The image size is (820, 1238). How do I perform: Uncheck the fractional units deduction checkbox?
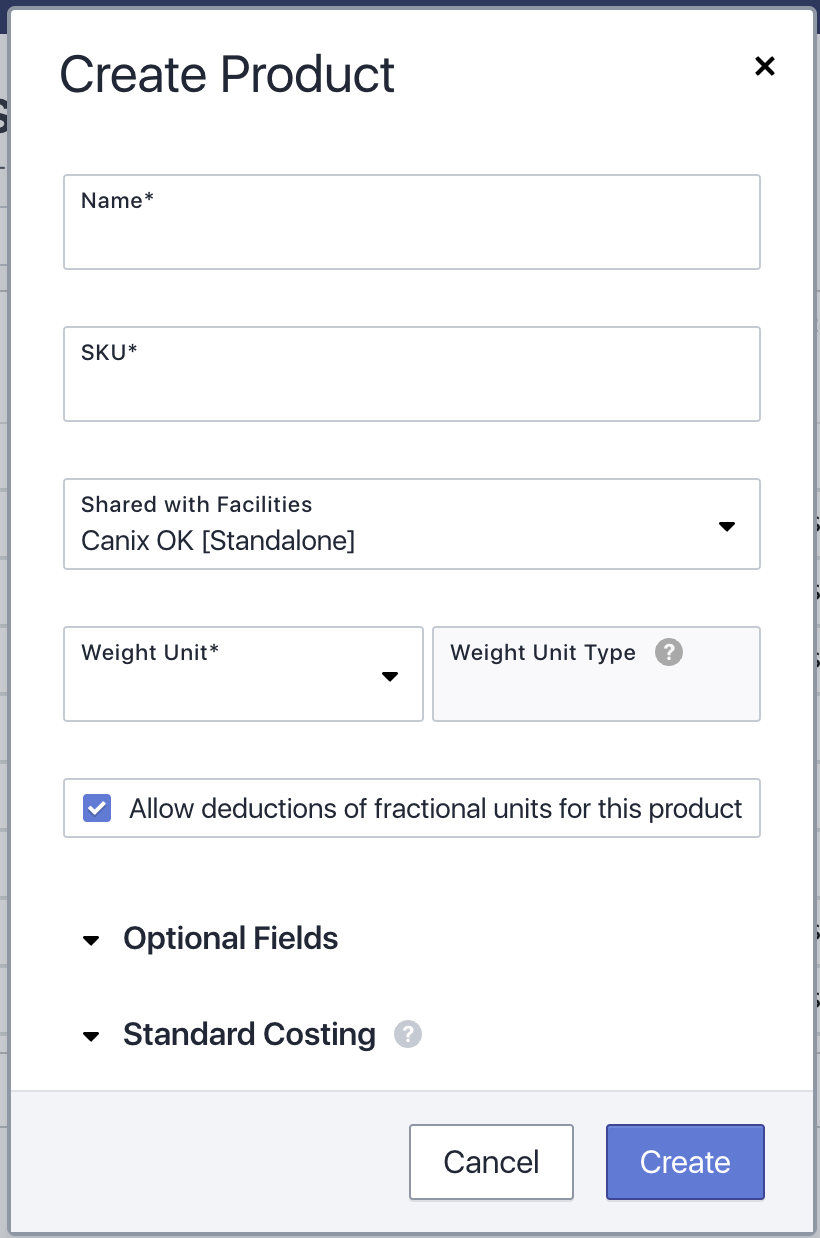(97, 808)
